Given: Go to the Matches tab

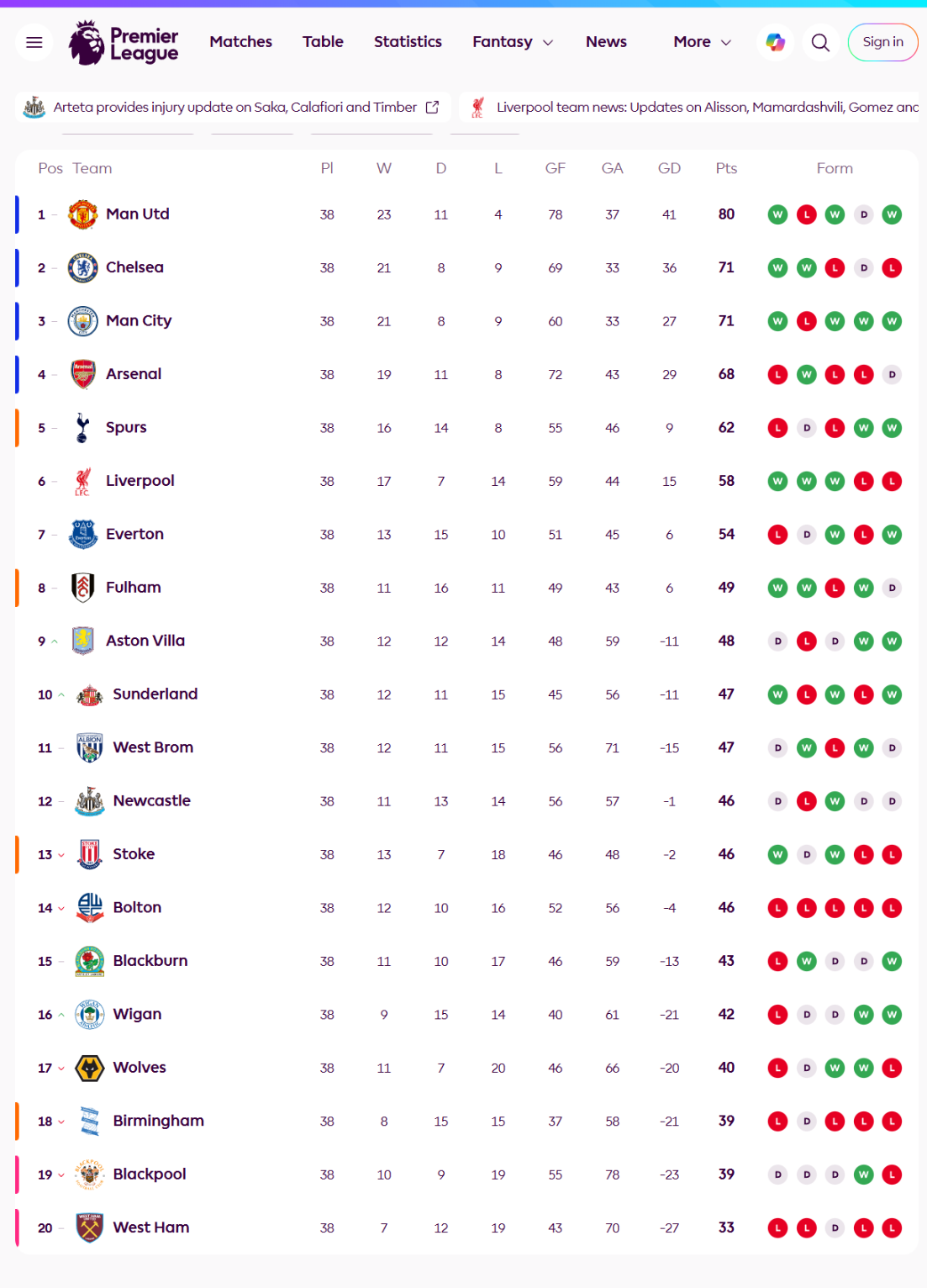Looking at the screenshot, I should click(241, 42).
